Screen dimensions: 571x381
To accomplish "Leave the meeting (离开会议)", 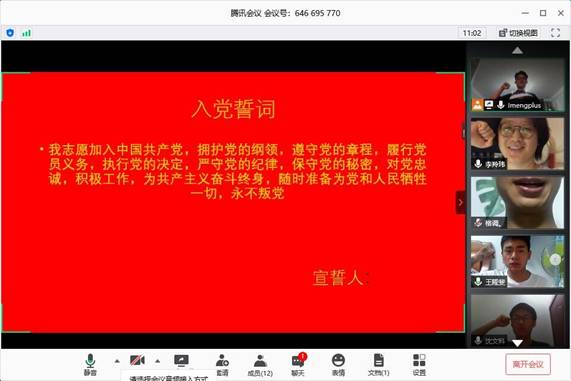I will pos(528,364).
